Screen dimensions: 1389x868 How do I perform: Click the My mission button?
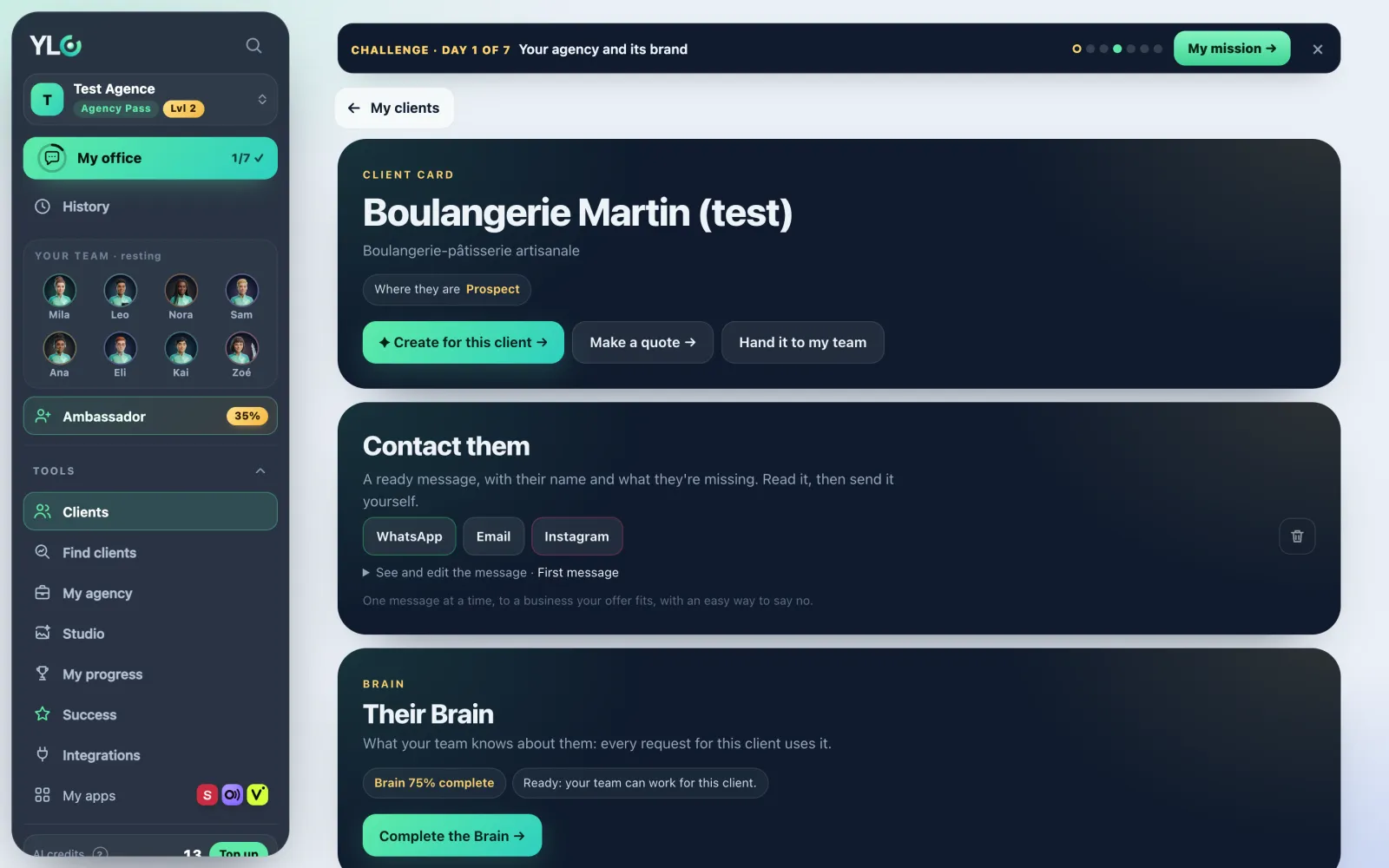(x=1232, y=49)
